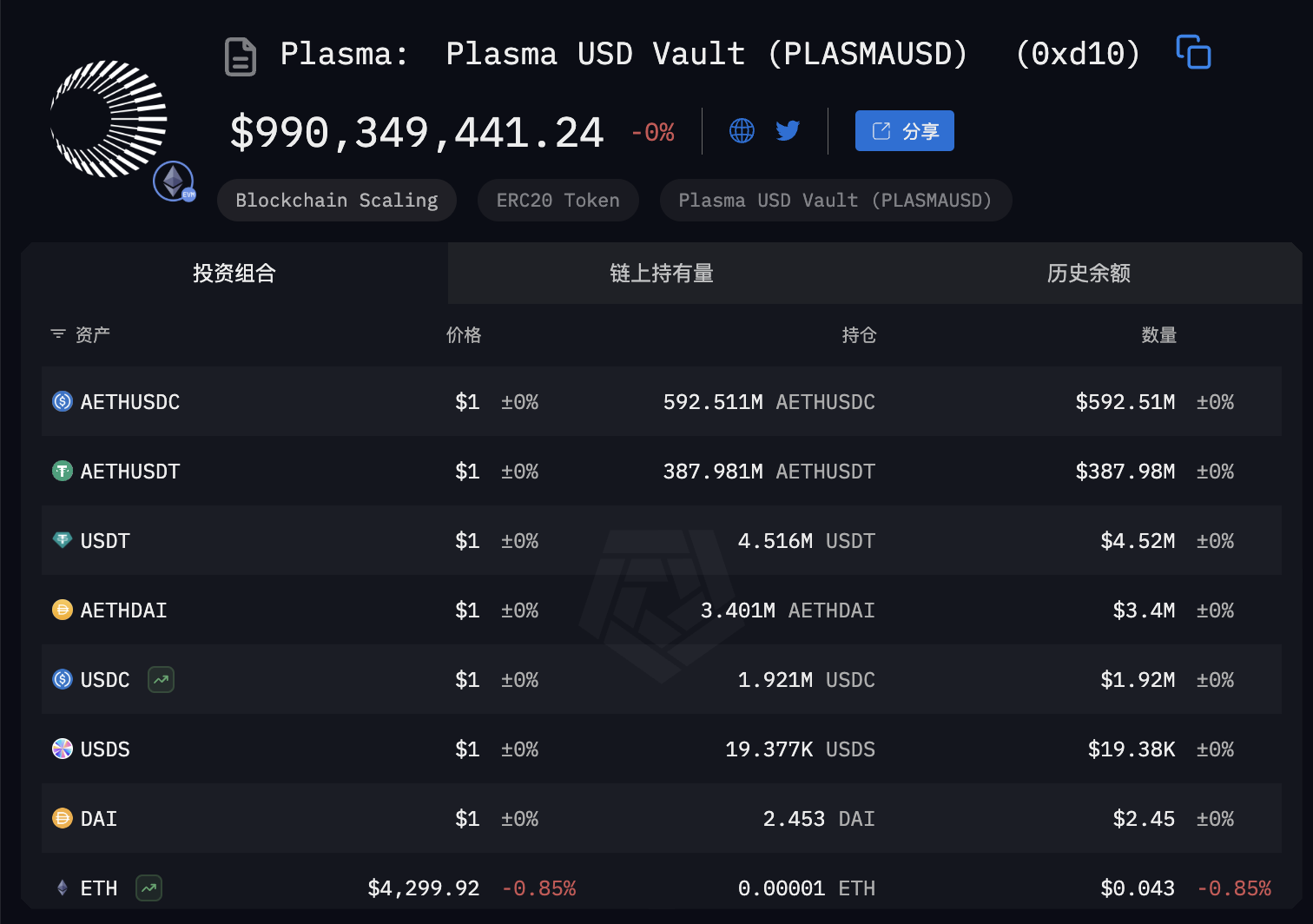This screenshot has width=1313, height=924.
Task: Open the website globe icon
Action: [742, 131]
